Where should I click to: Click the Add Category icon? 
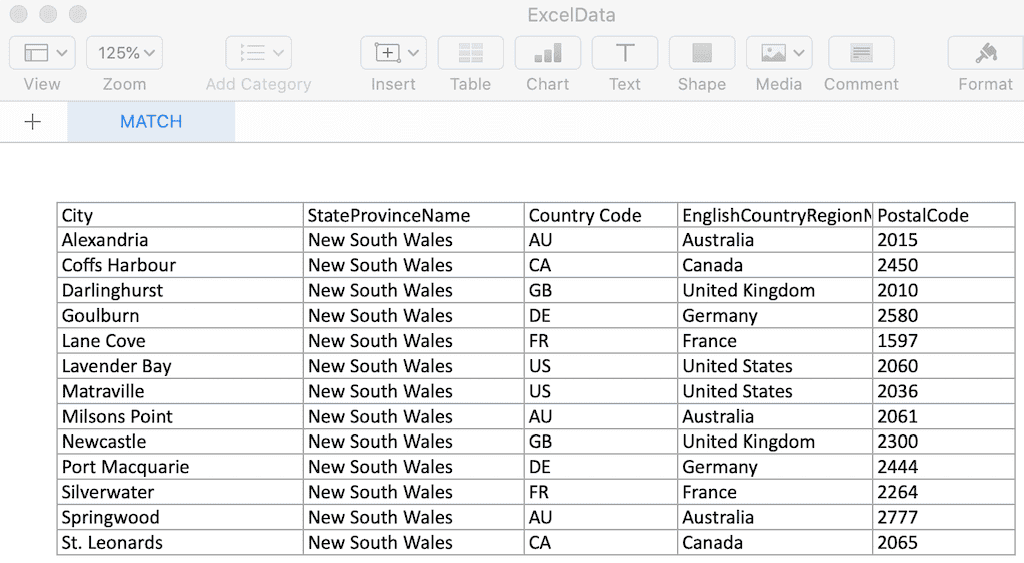[258, 53]
